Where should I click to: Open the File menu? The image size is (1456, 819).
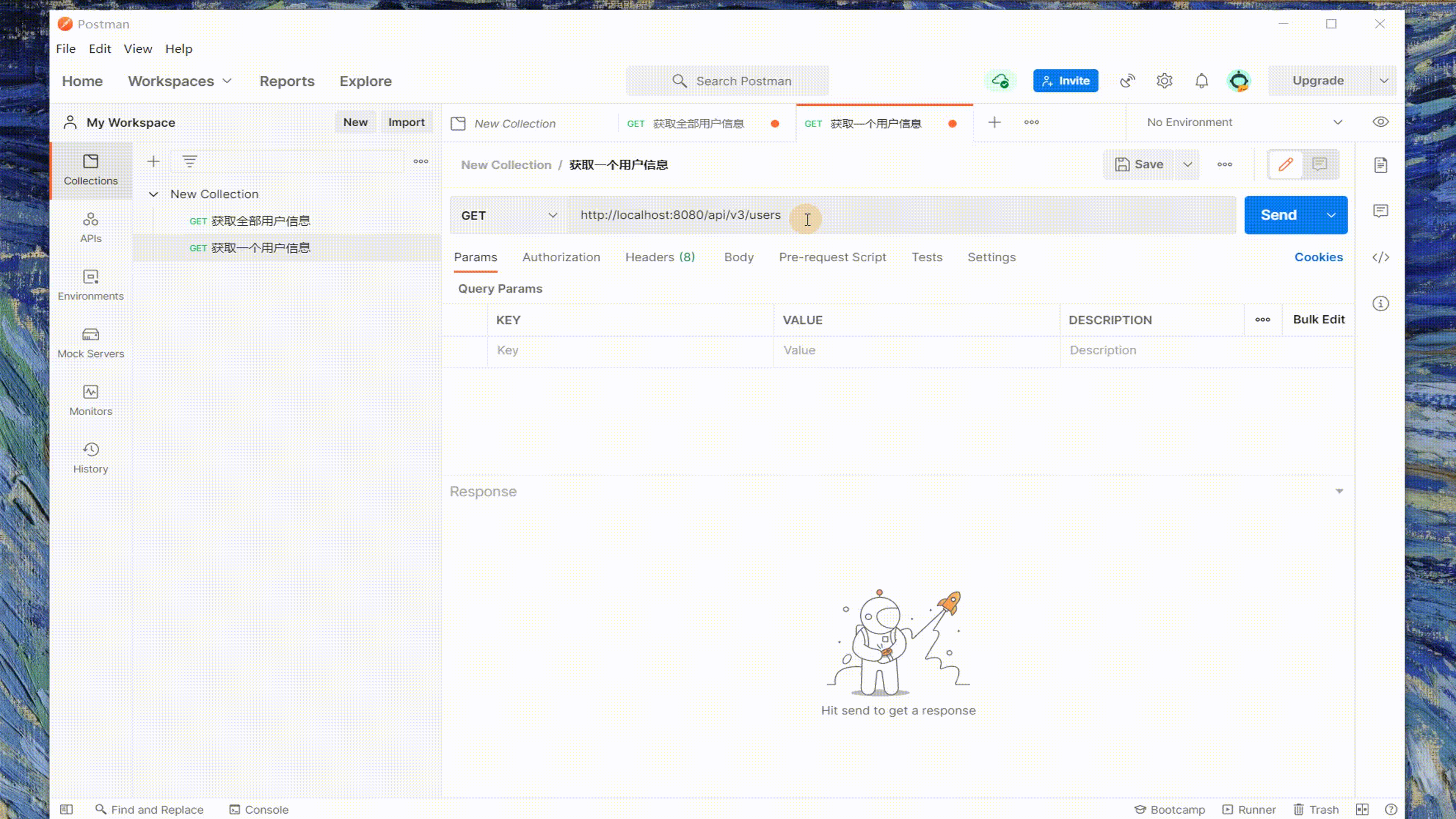tap(66, 49)
